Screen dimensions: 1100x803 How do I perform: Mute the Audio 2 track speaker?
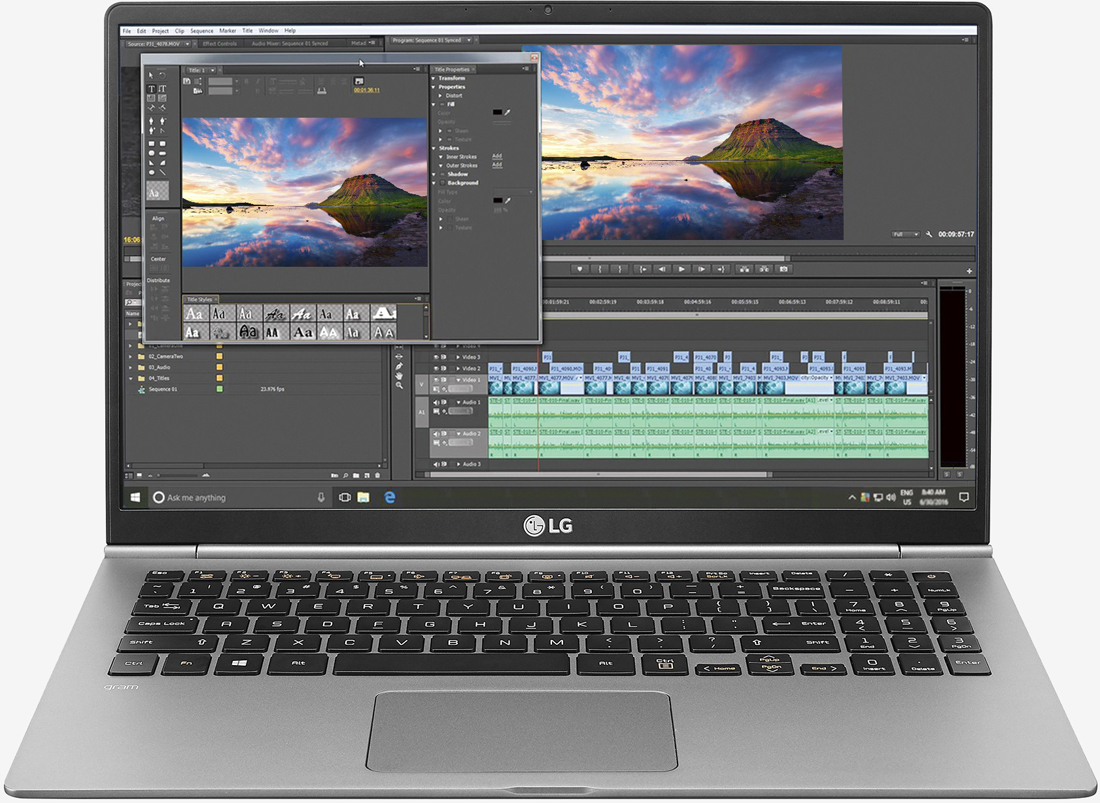(x=436, y=434)
